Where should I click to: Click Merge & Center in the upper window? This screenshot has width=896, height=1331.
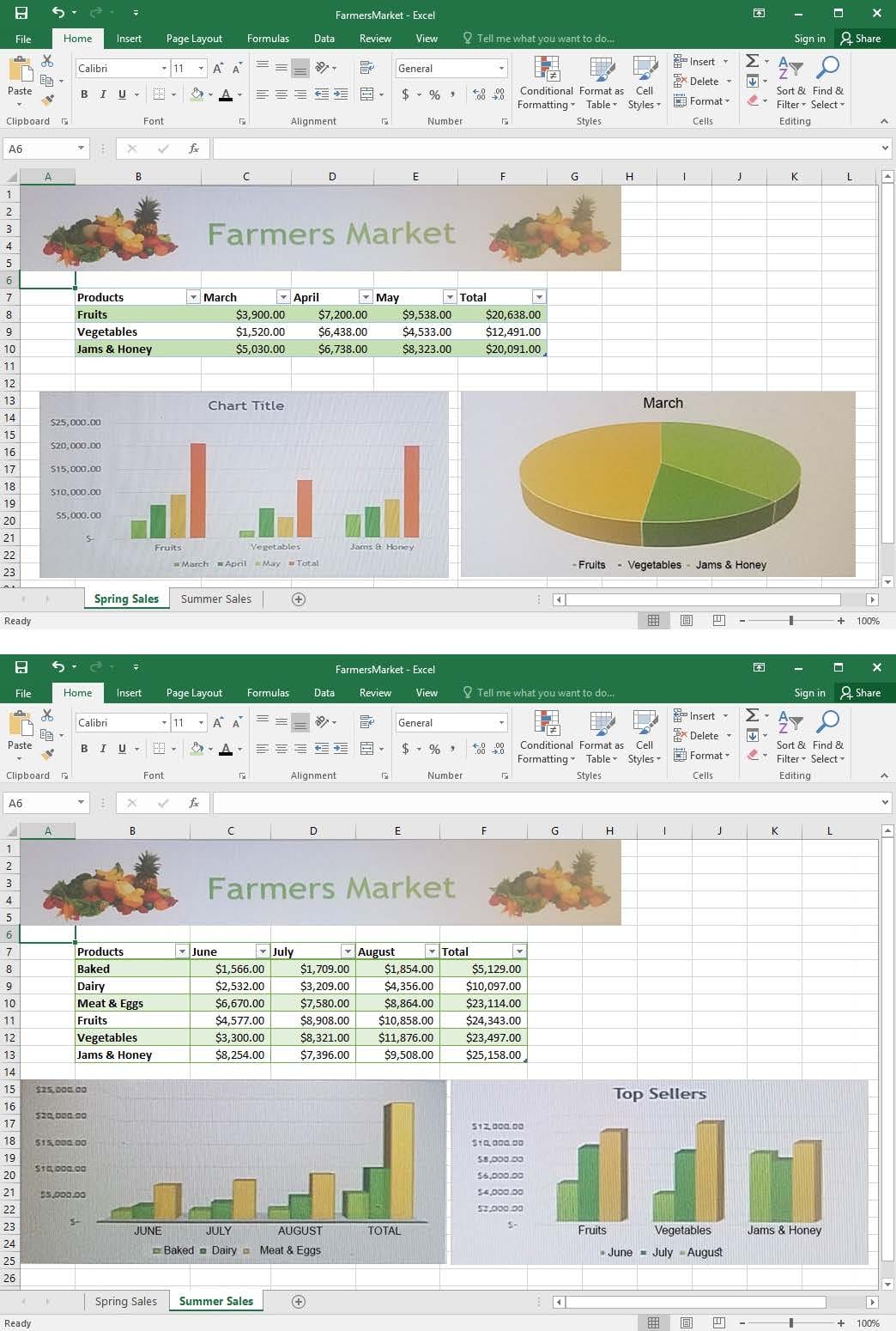click(367, 94)
